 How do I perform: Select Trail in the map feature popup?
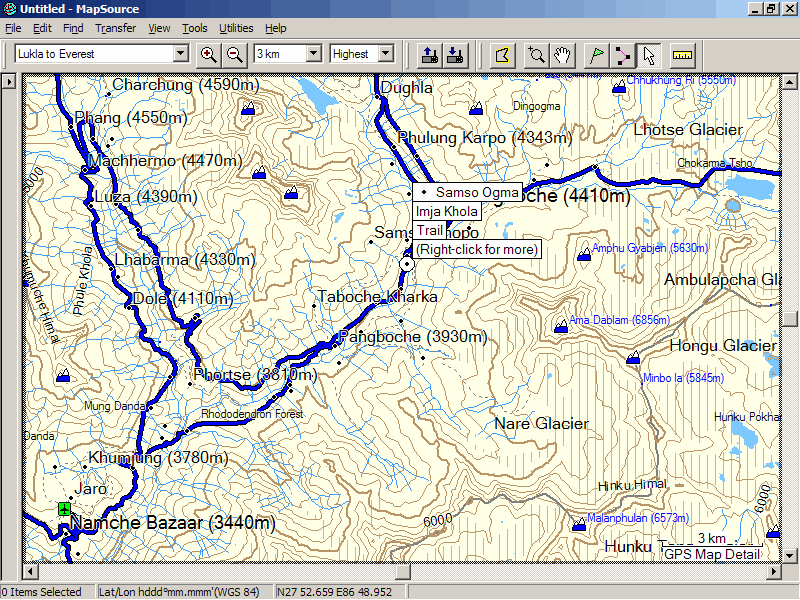(x=428, y=230)
